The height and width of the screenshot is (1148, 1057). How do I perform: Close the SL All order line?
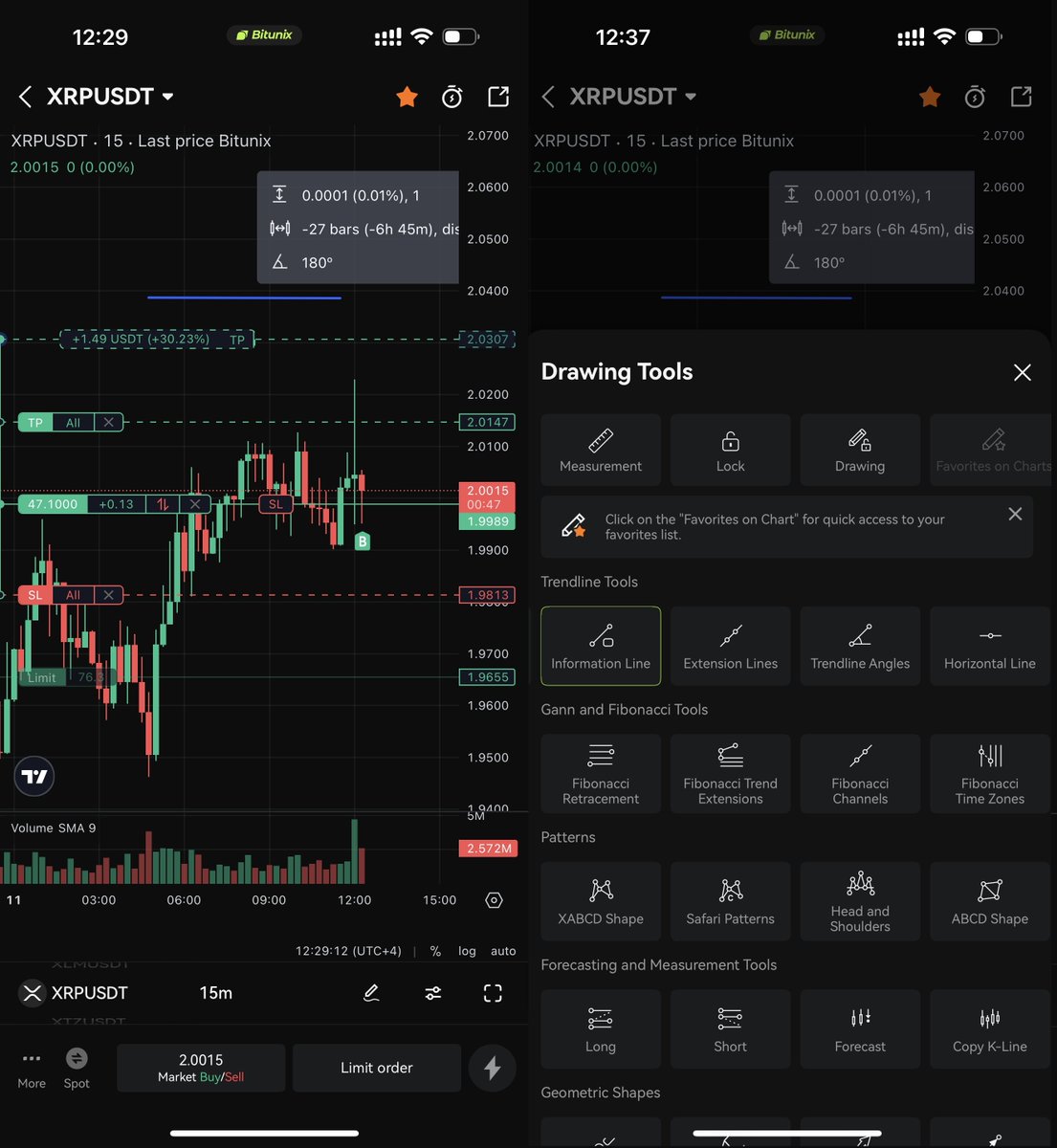109,595
